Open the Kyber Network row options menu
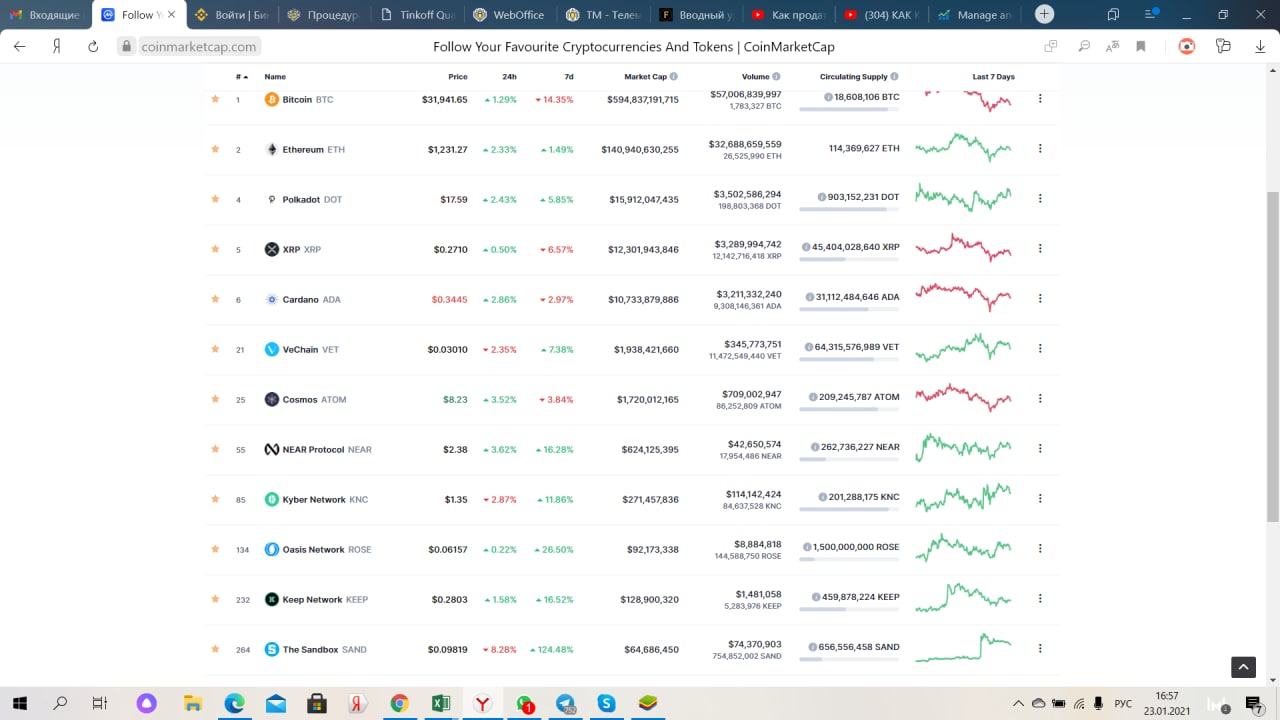This screenshot has width=1280, height=720. click(1040, 499)
